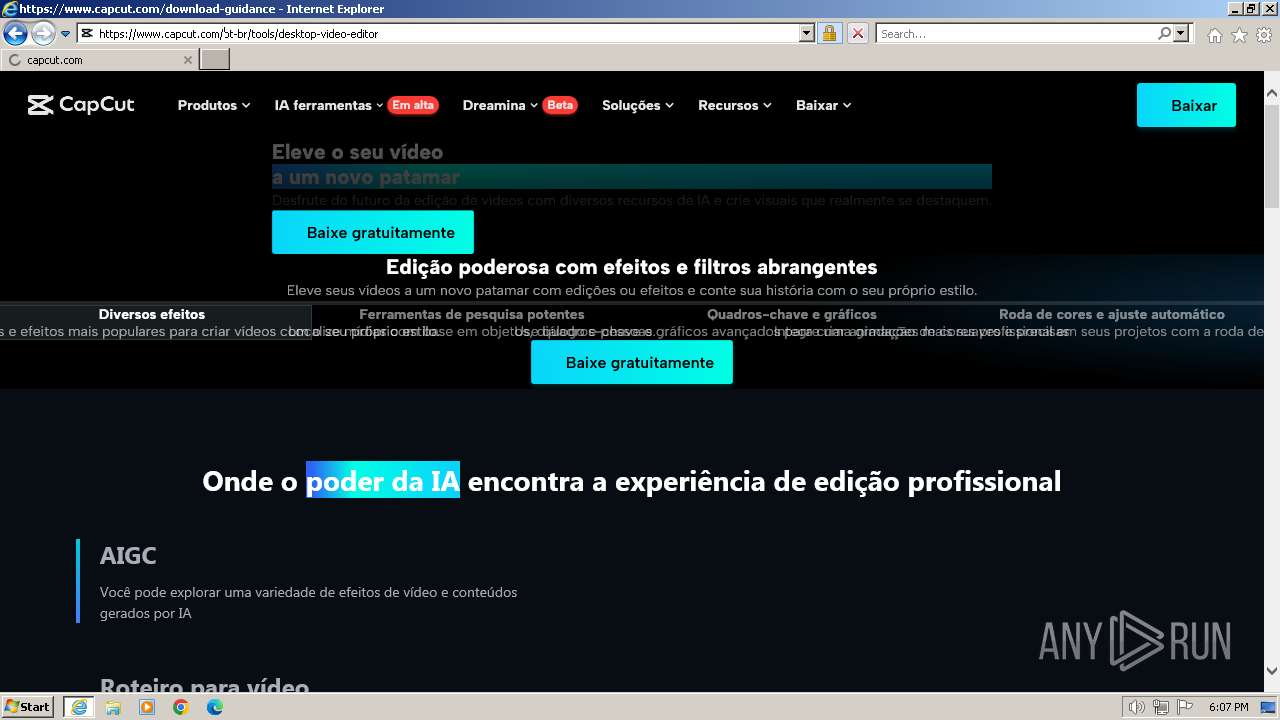Open media player taskbar icon
This screenshot has width=1280, height=720.
point(147,707)
